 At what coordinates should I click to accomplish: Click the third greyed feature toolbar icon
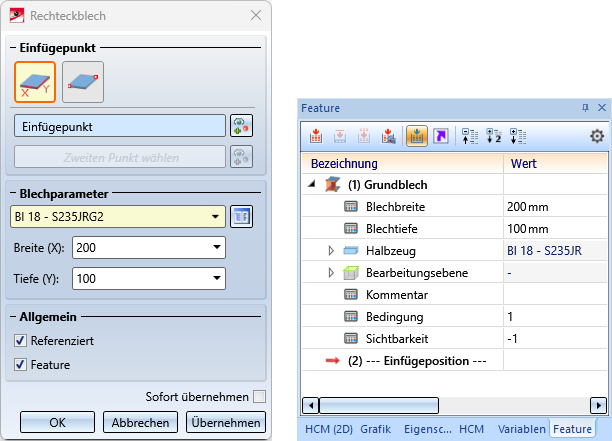point(364,136)
